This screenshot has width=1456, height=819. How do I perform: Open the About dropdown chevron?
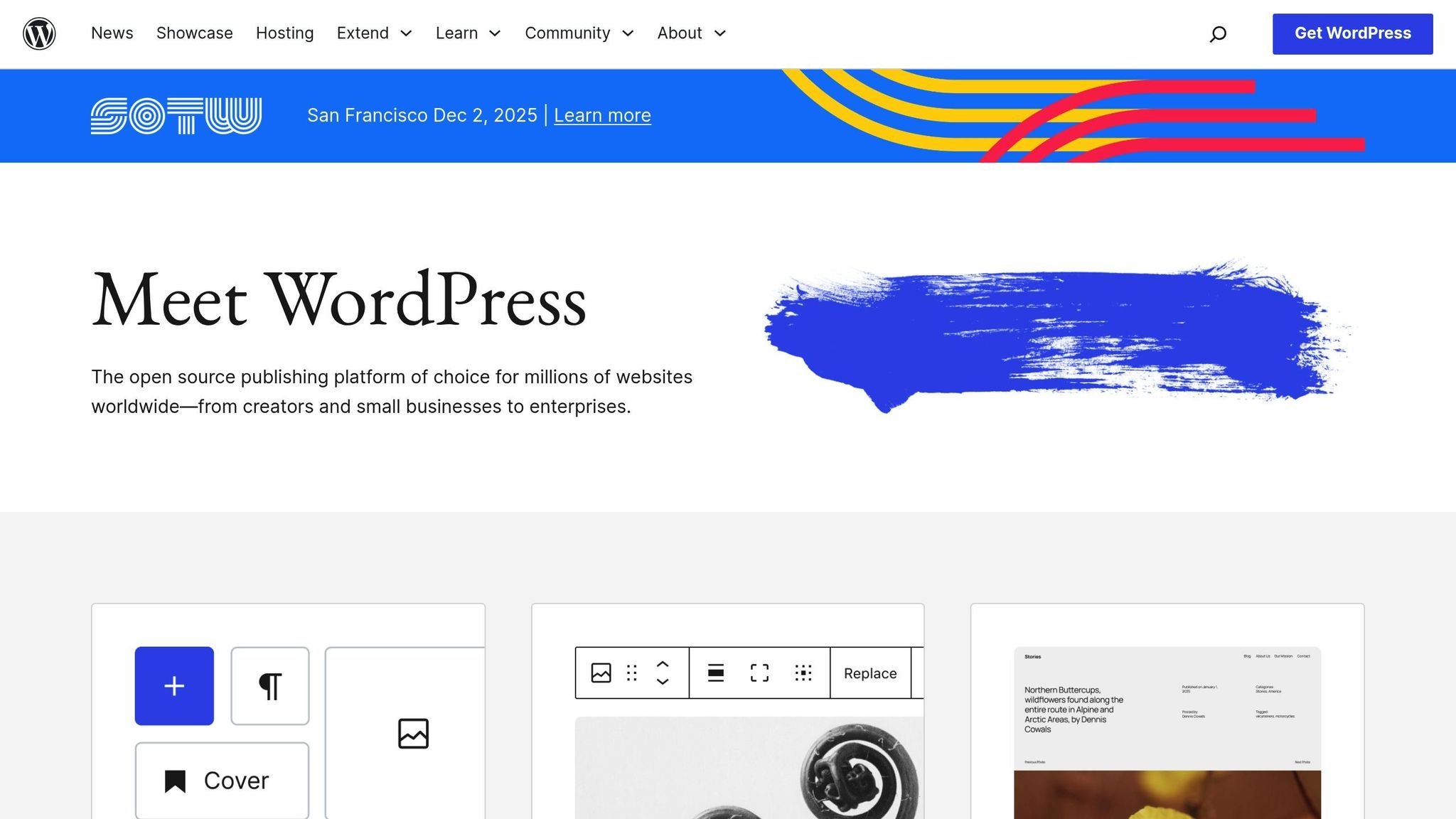click(x=720, y=34)
